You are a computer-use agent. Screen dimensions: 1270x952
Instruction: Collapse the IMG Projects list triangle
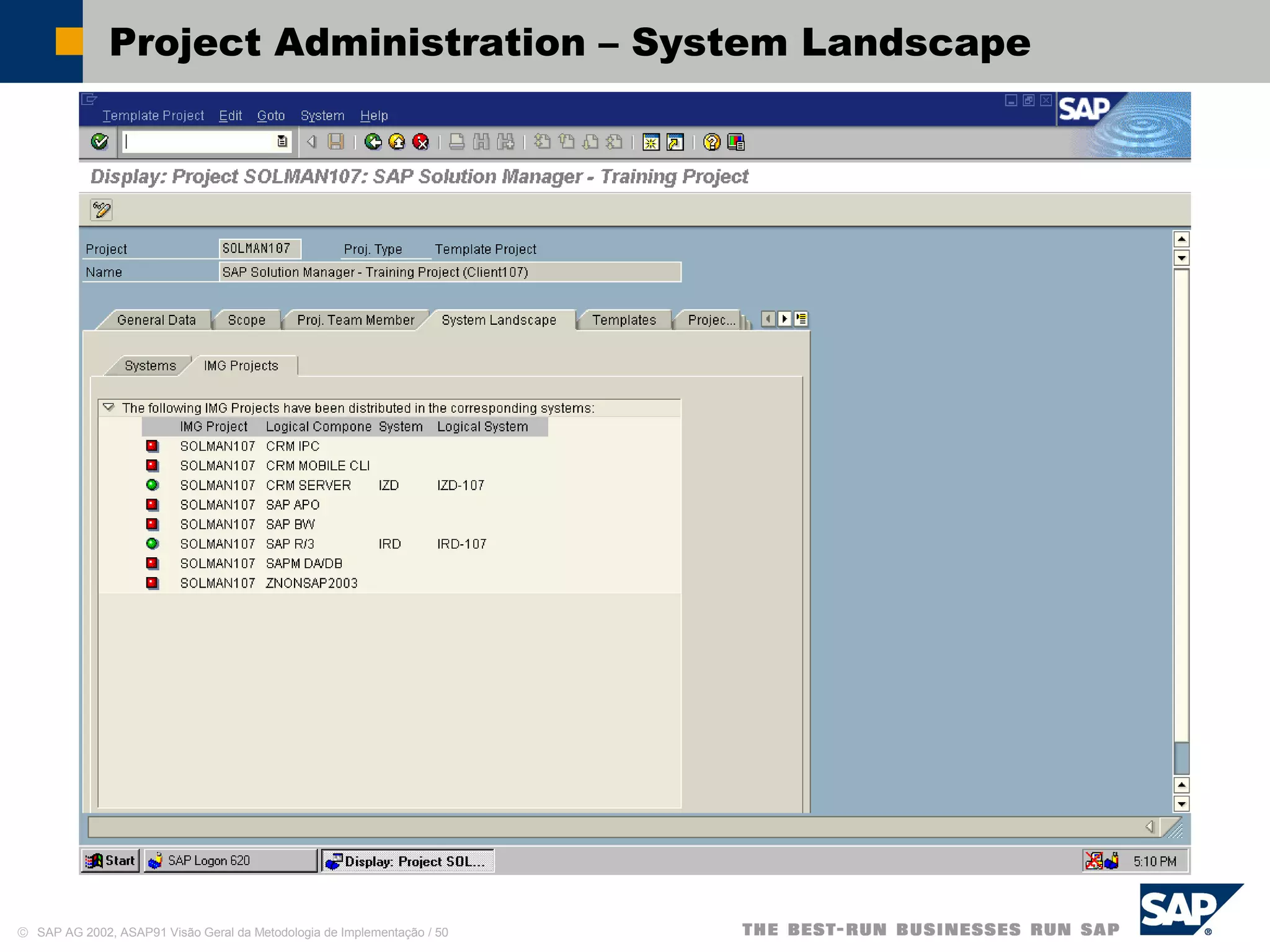click(109, 407)
